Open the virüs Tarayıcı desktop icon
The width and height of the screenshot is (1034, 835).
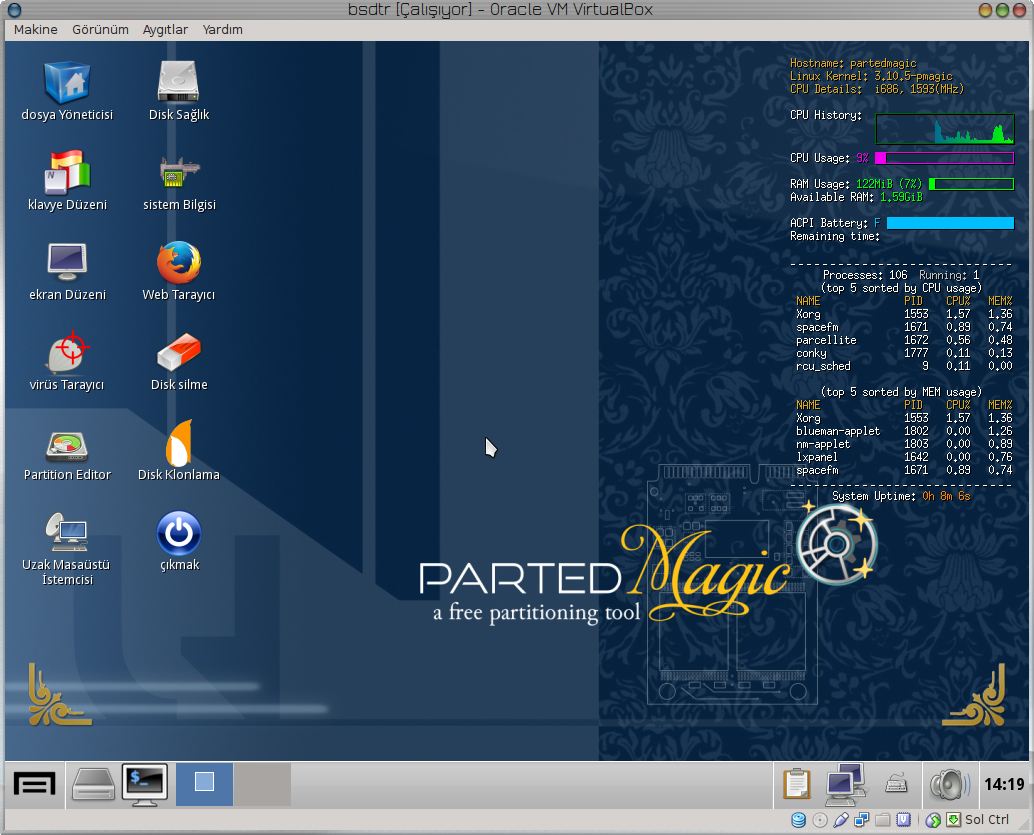point(67,361)
